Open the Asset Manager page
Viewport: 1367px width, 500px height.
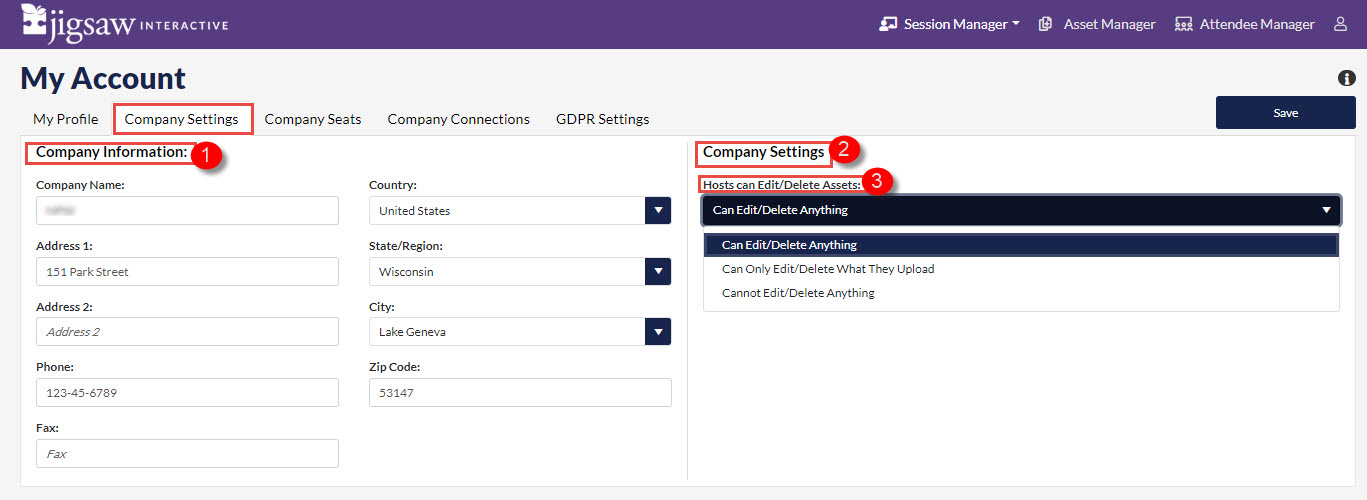coord(1097,24)
